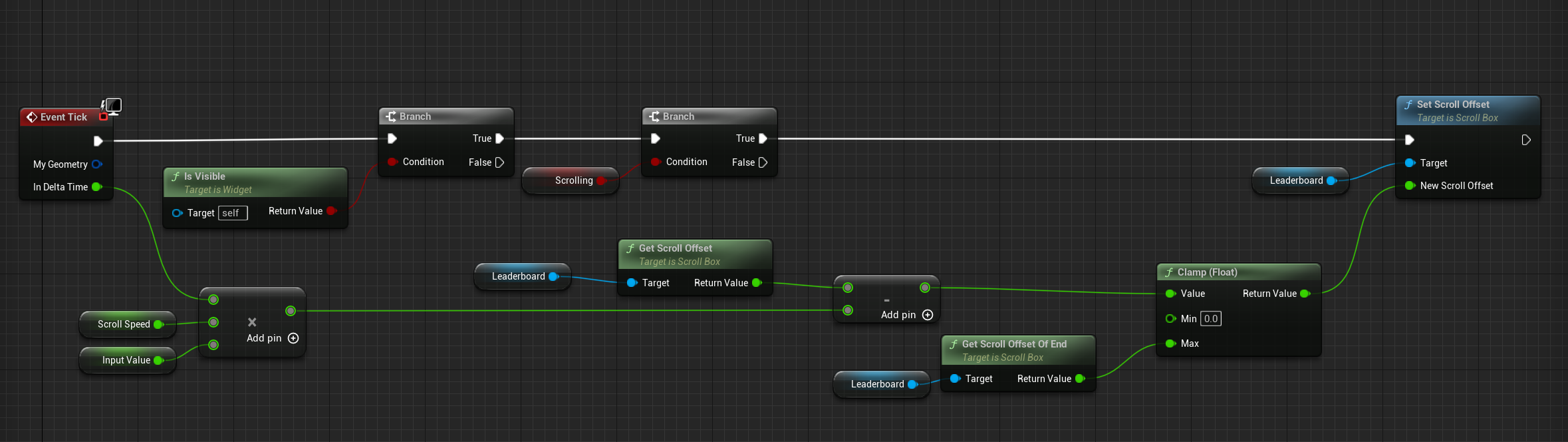1568x442 pixels.
Task: Click the first Branch execution input pin
Action: pyautogui.click(x=392, y=138)
